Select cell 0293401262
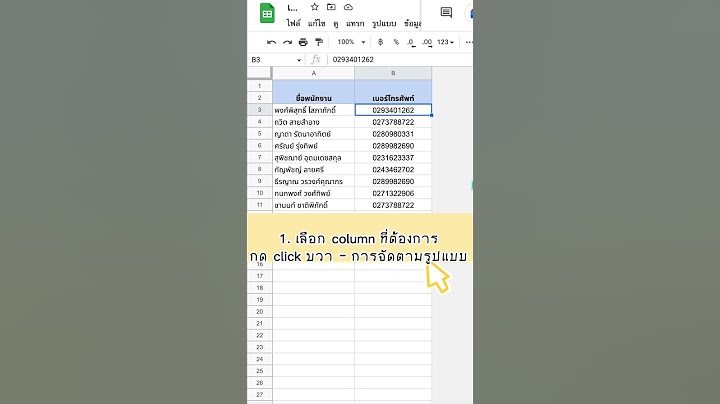 coord(393,110)
